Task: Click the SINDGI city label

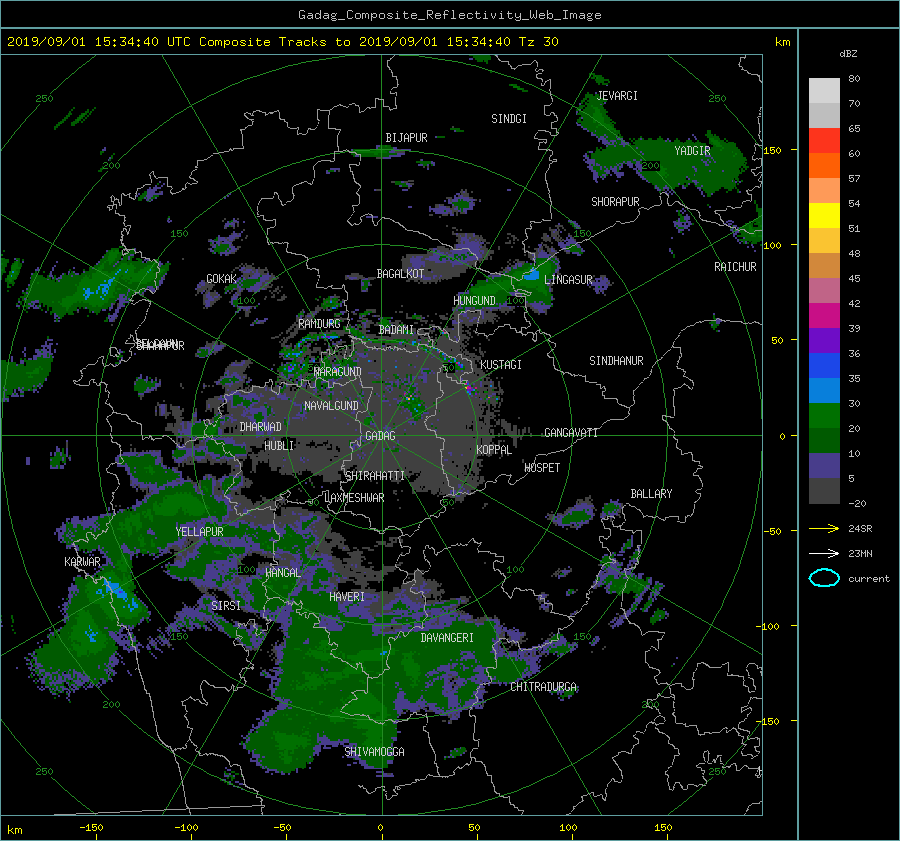Action: point(509,119)
